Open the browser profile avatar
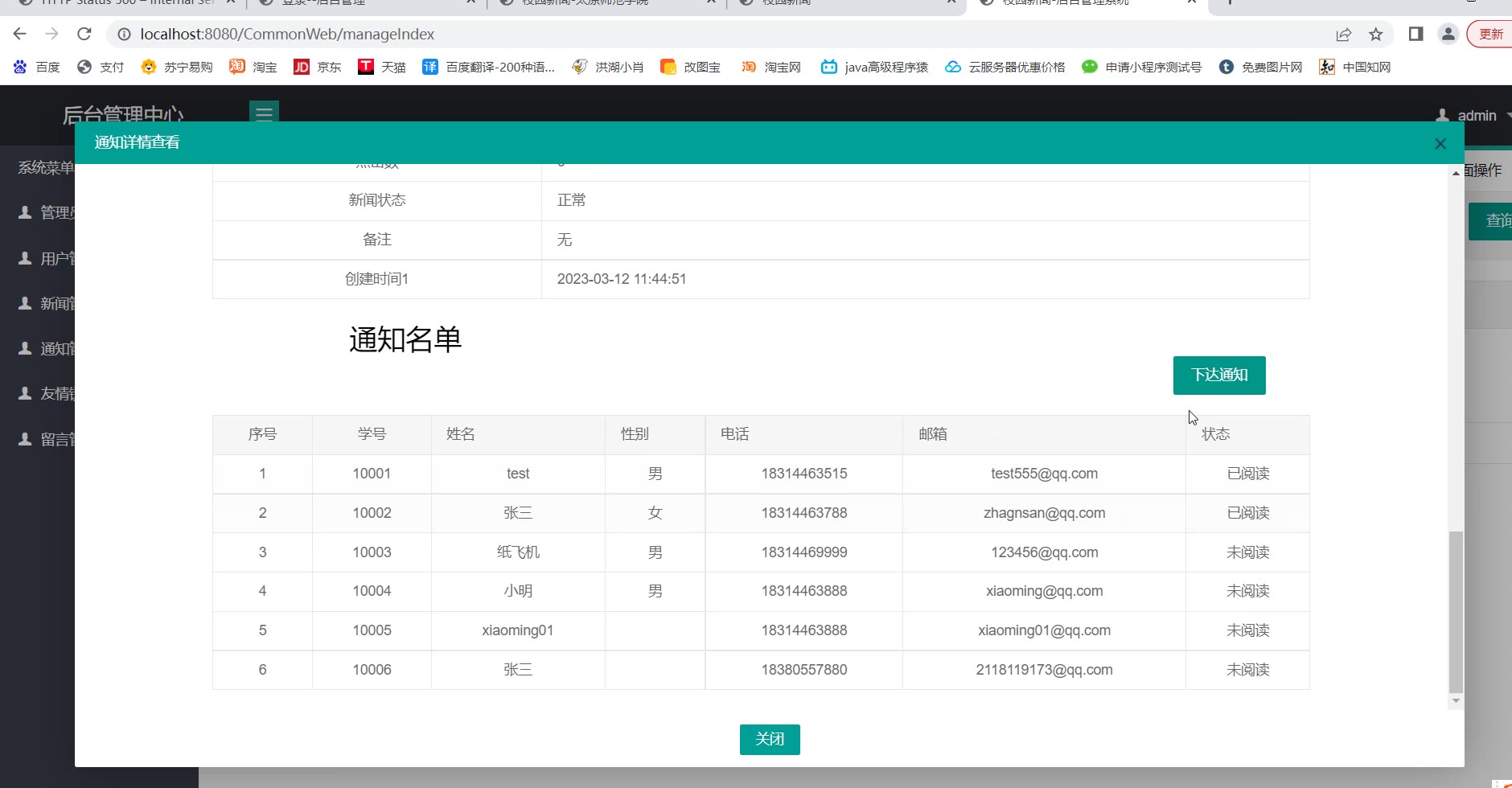1512x788 pixels. click(1448, 34)
